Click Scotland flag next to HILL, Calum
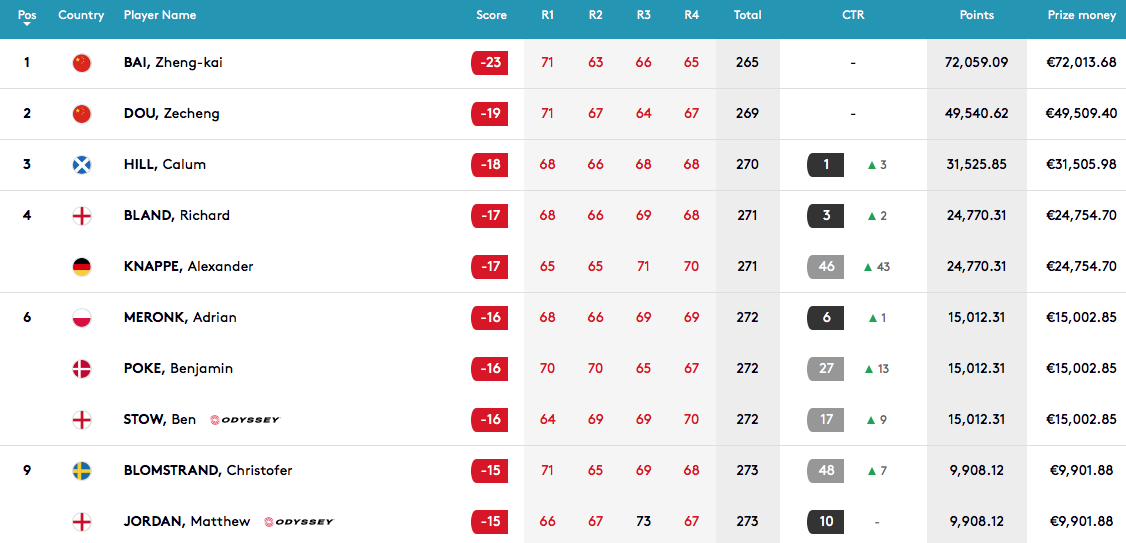The width and height of the screenshot is (1126, 543). pos(82,164)
